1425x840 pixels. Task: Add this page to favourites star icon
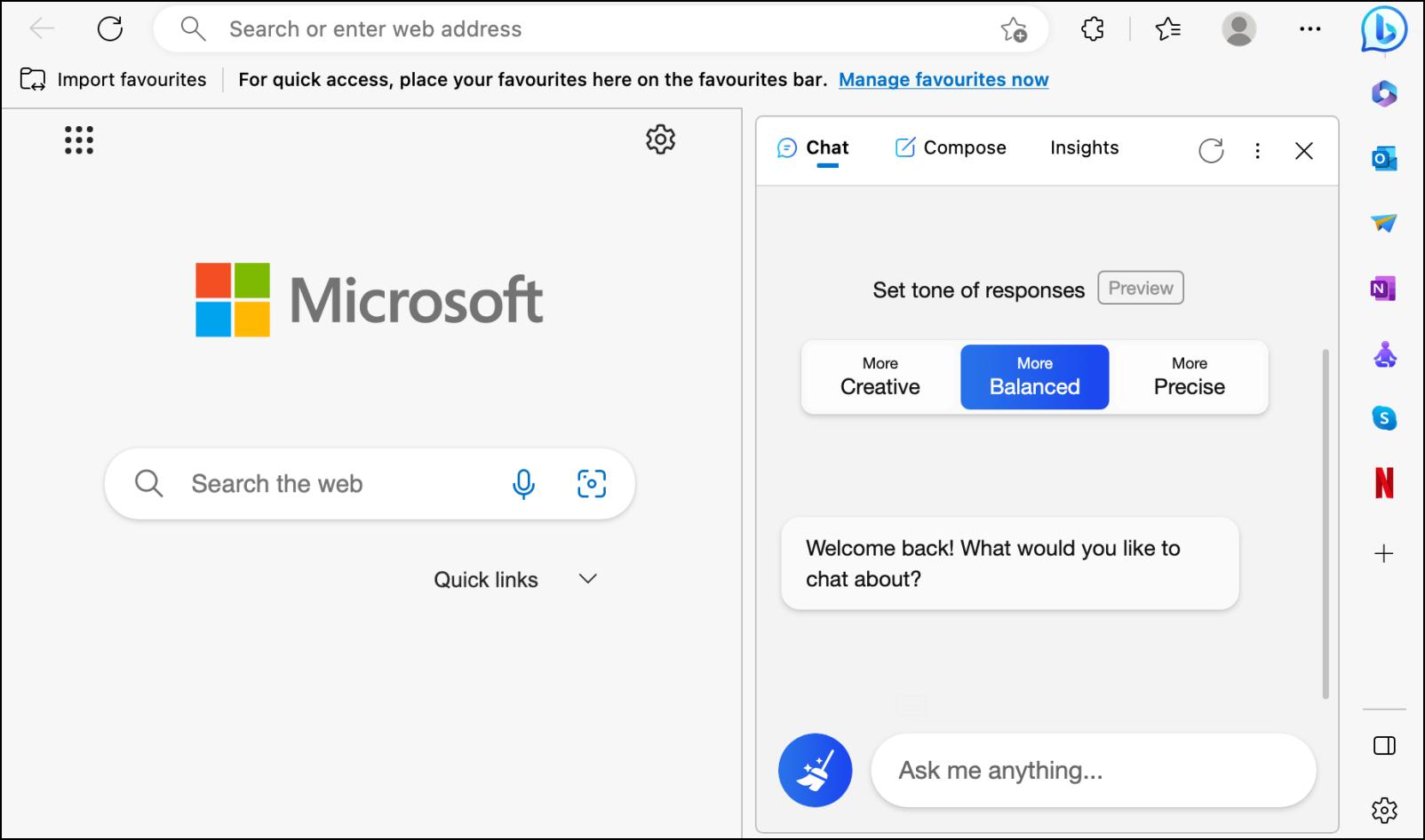(1014, 29)
